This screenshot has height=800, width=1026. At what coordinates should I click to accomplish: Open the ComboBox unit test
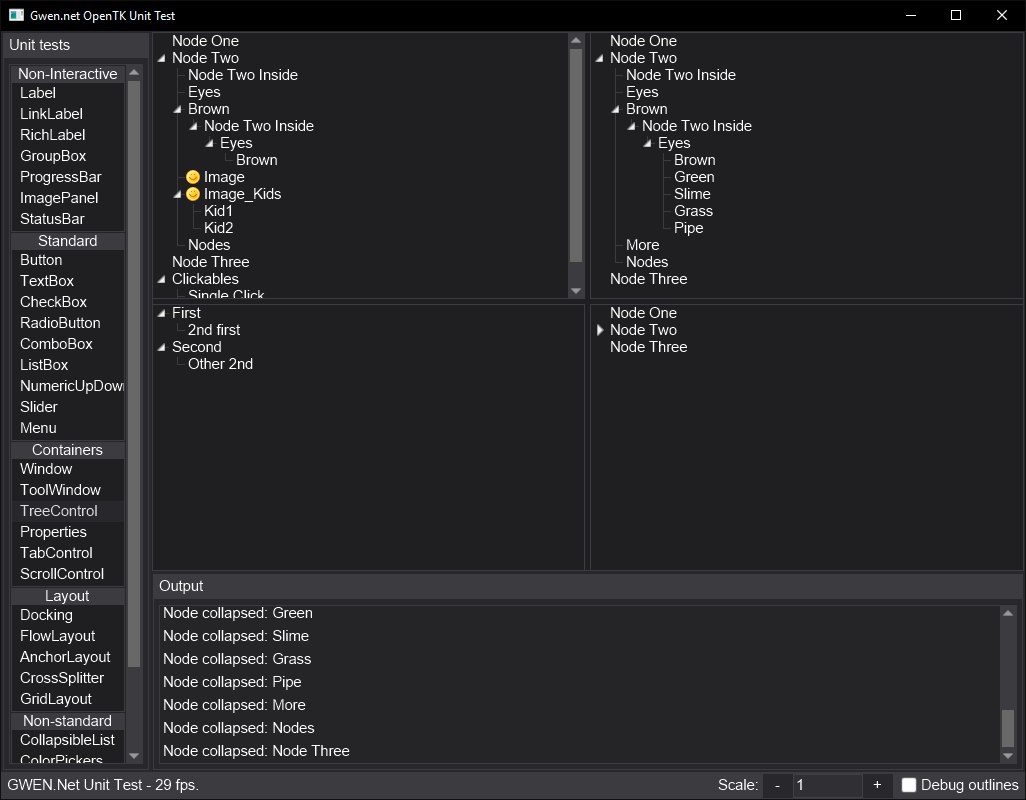tap(56, 344)
